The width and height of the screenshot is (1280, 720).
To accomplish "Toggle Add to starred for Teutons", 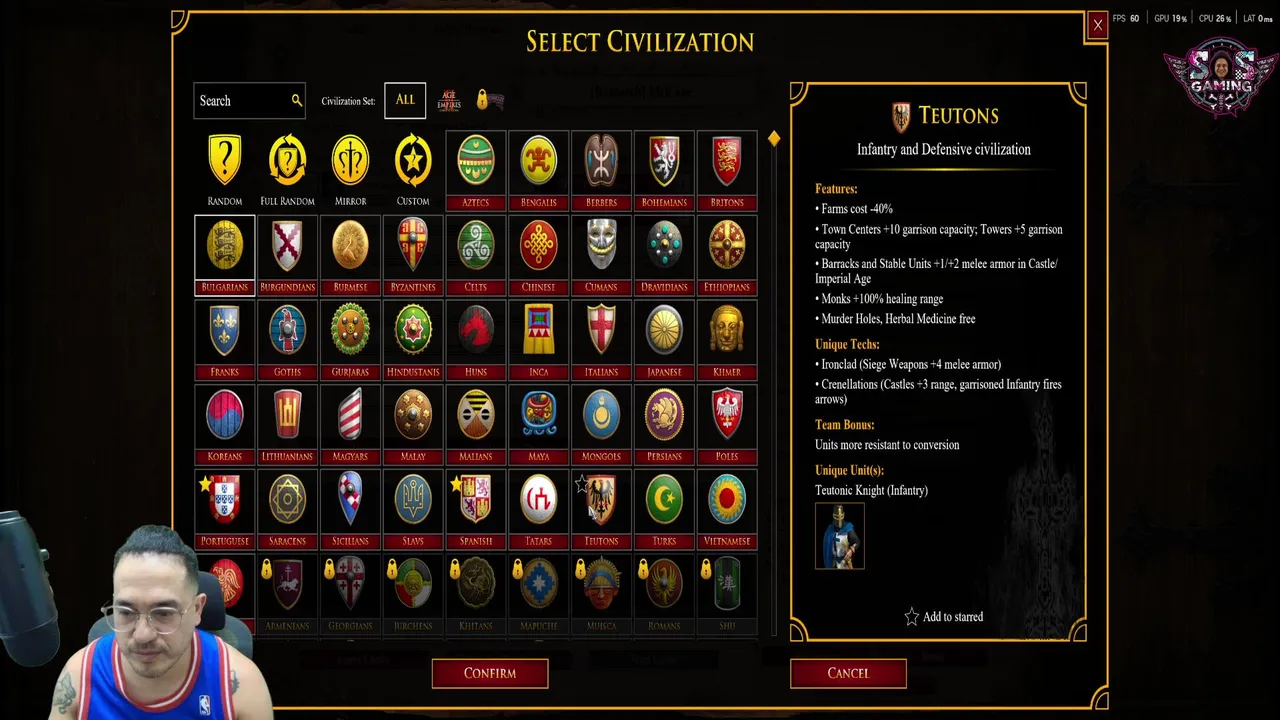I will 944,617.
